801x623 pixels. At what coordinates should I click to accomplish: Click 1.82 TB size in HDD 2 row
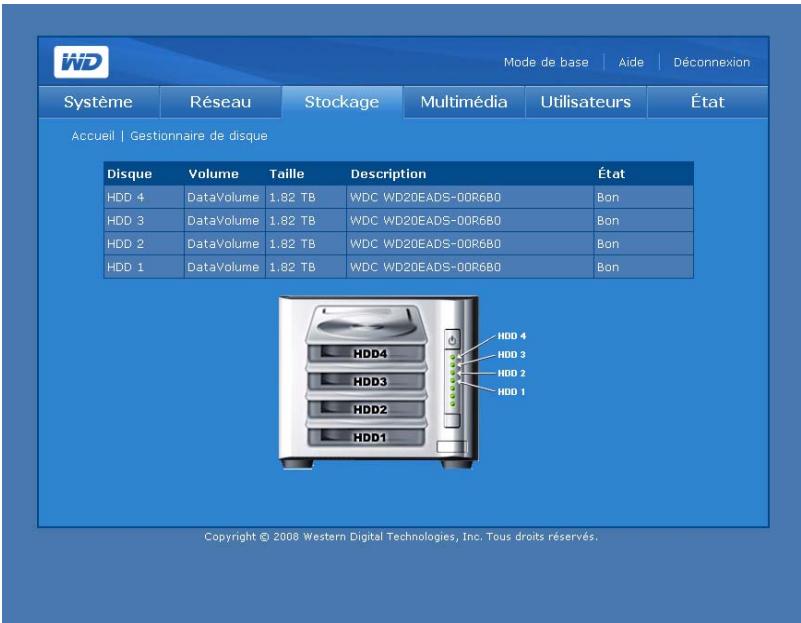click(292, 244)
